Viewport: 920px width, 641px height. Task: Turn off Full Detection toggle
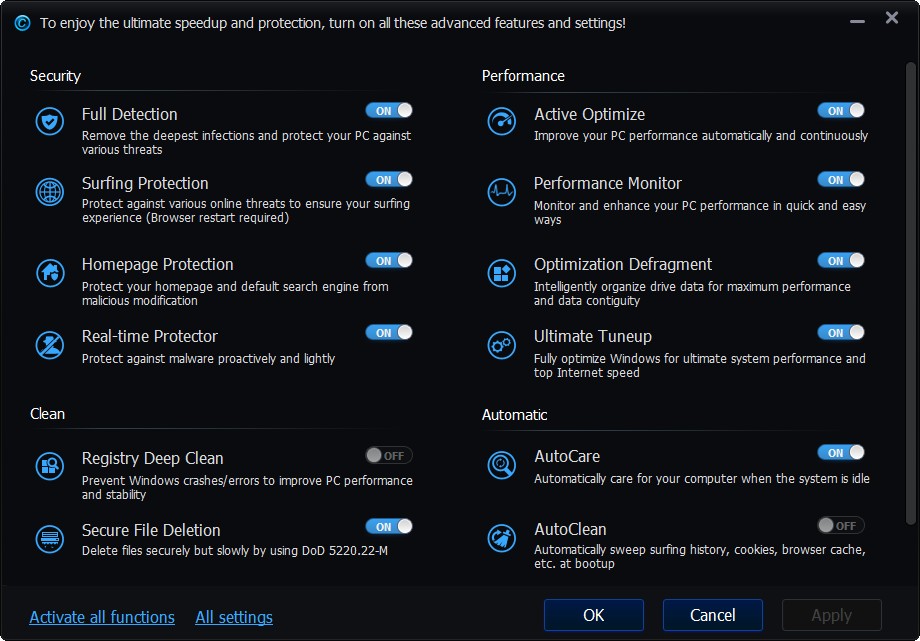pyautogui.click(x=389, y=110)
